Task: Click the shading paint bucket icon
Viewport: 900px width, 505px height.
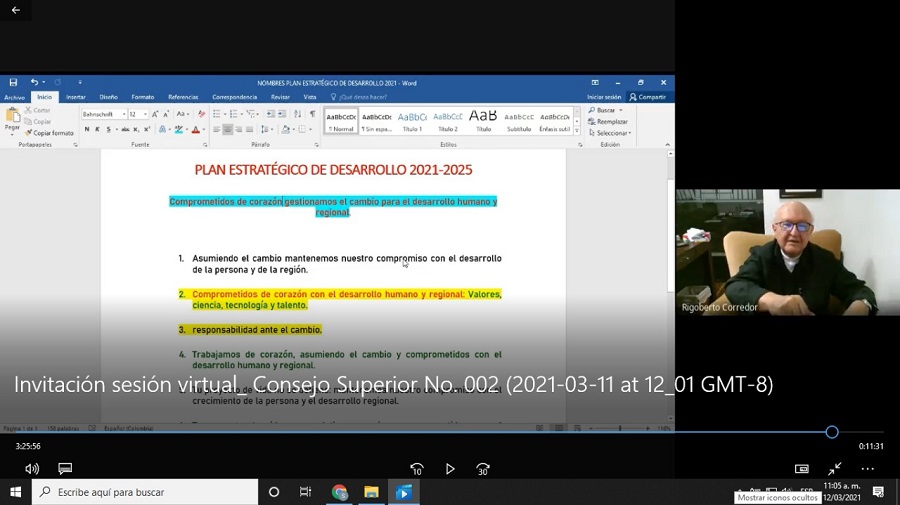Action: point(285,130)
